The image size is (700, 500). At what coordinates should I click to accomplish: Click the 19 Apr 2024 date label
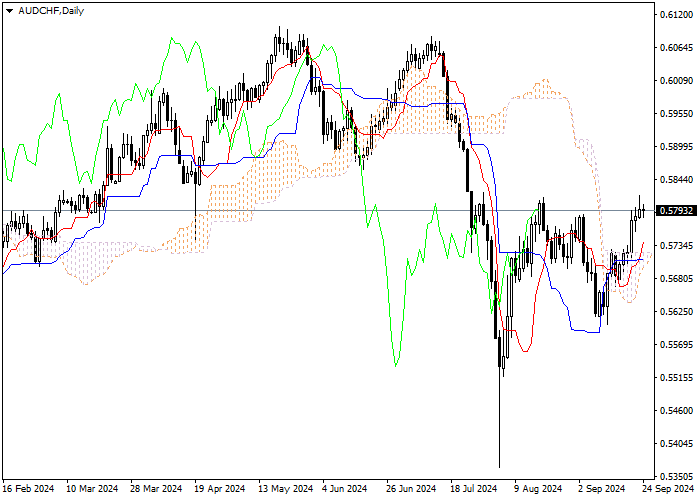point(220,489)
